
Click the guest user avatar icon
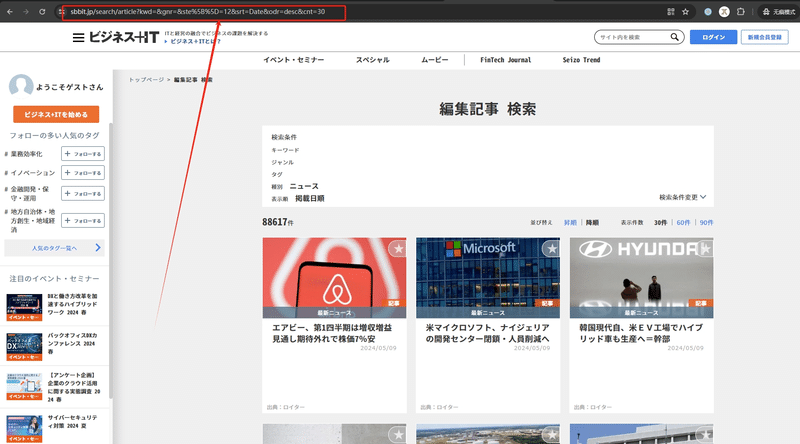click(21, 85)
